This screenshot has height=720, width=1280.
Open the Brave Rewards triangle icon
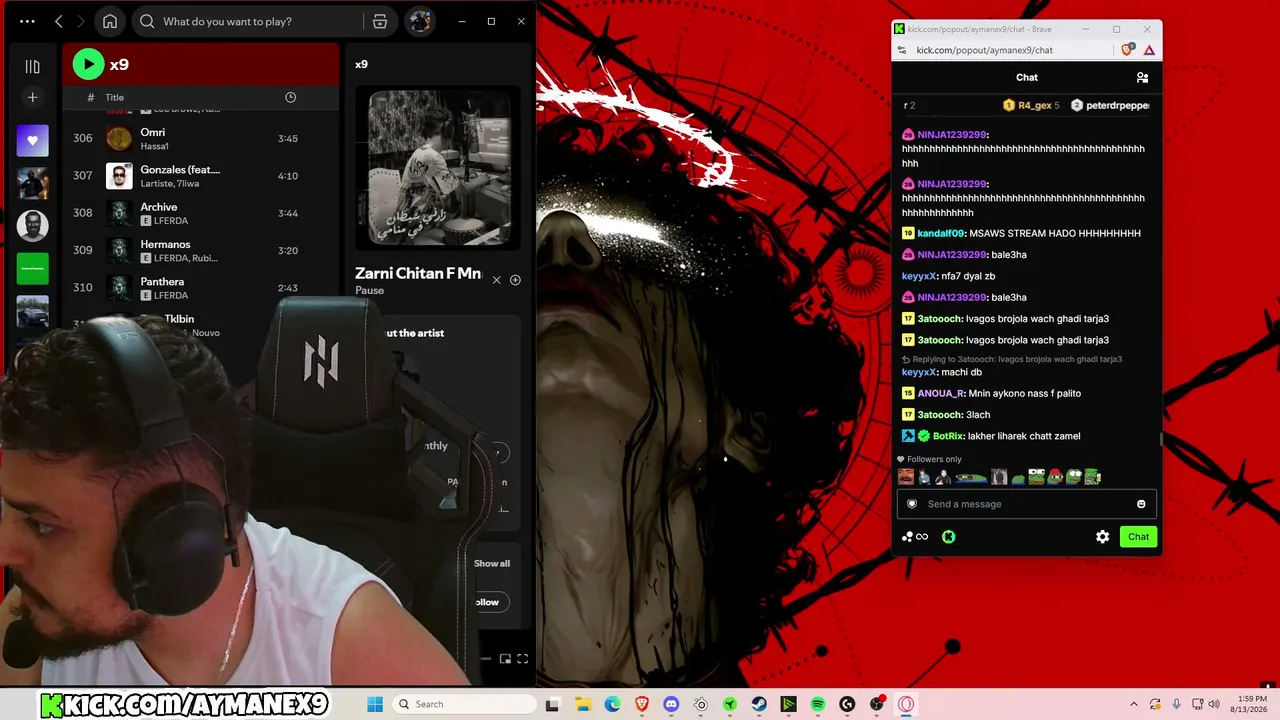(1149, 50)
